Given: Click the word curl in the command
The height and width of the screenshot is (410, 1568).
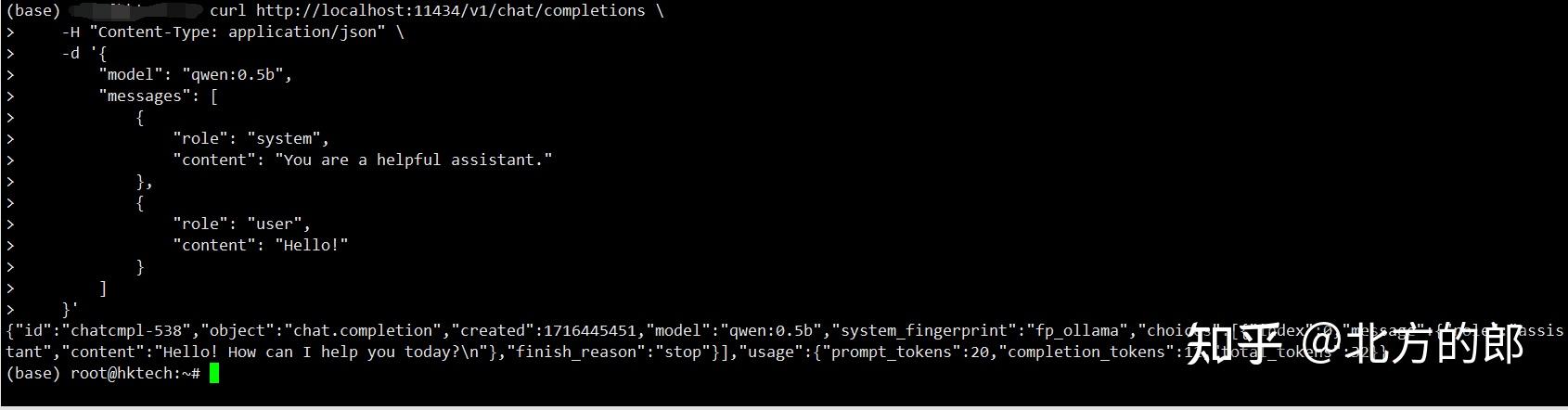Looking at the screenshot, I should point(227,11).
